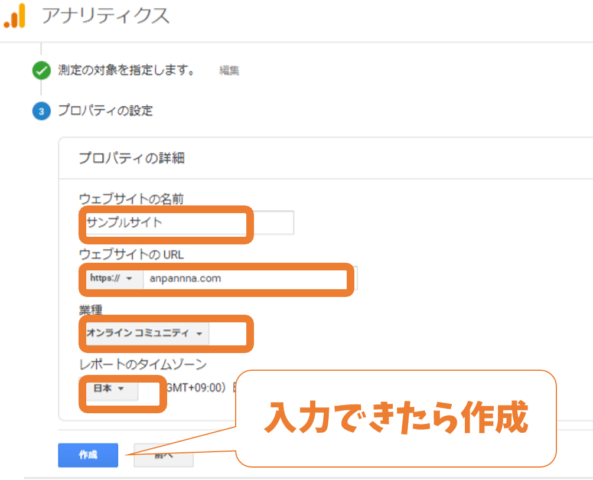This screenshot has width=593, height=480.
Task: Click the blue 作成 button
Action: click(x=88, y=455)
